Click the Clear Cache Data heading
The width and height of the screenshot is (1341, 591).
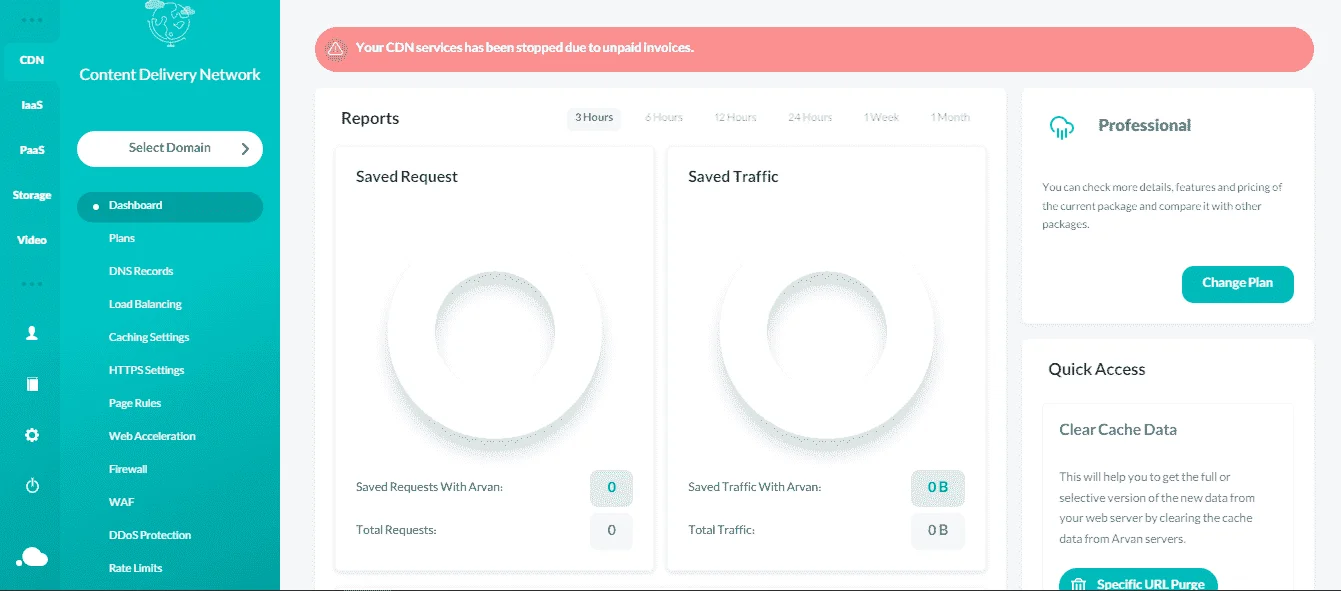pos(1118,430)
